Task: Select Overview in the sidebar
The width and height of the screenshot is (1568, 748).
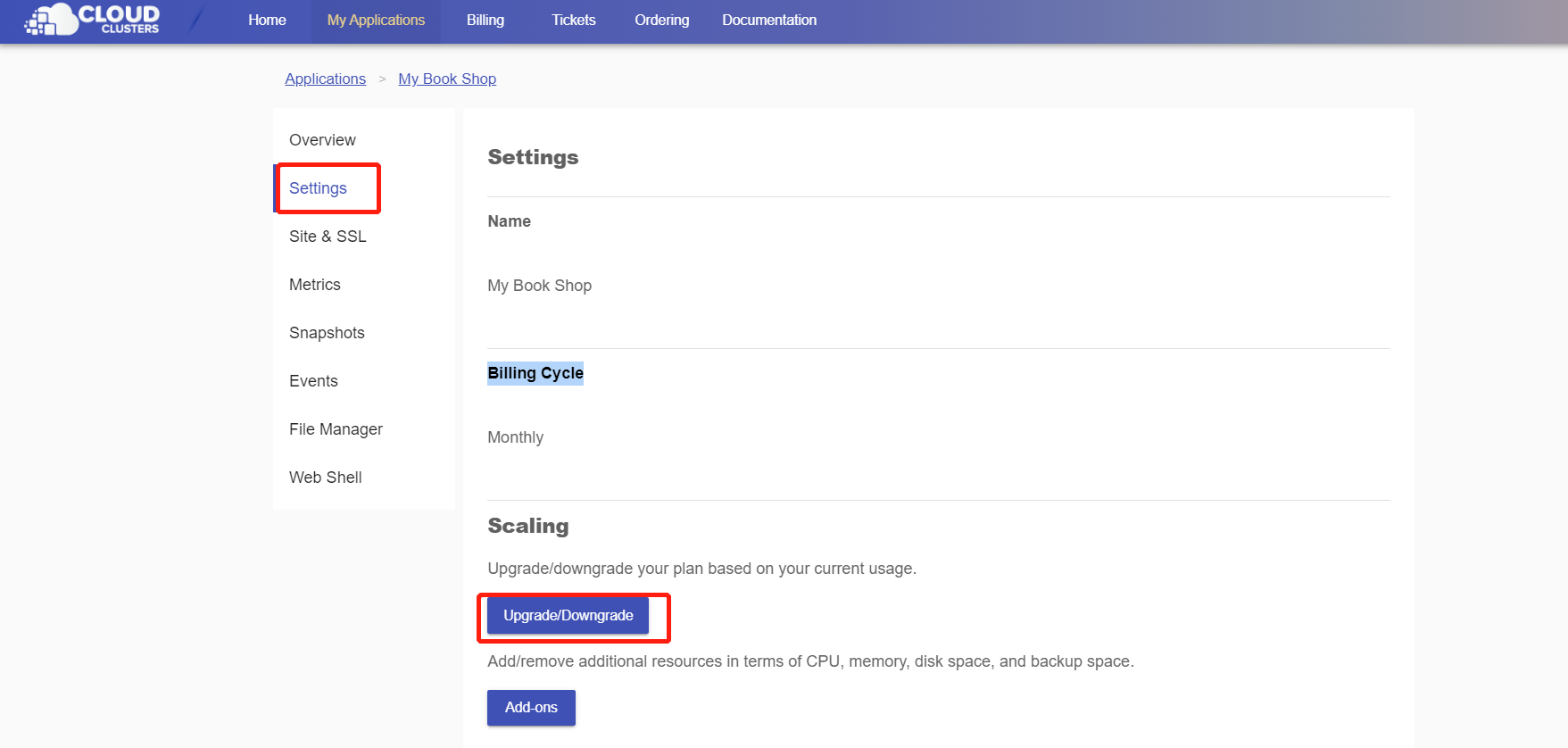Action: tap(364, 140)
